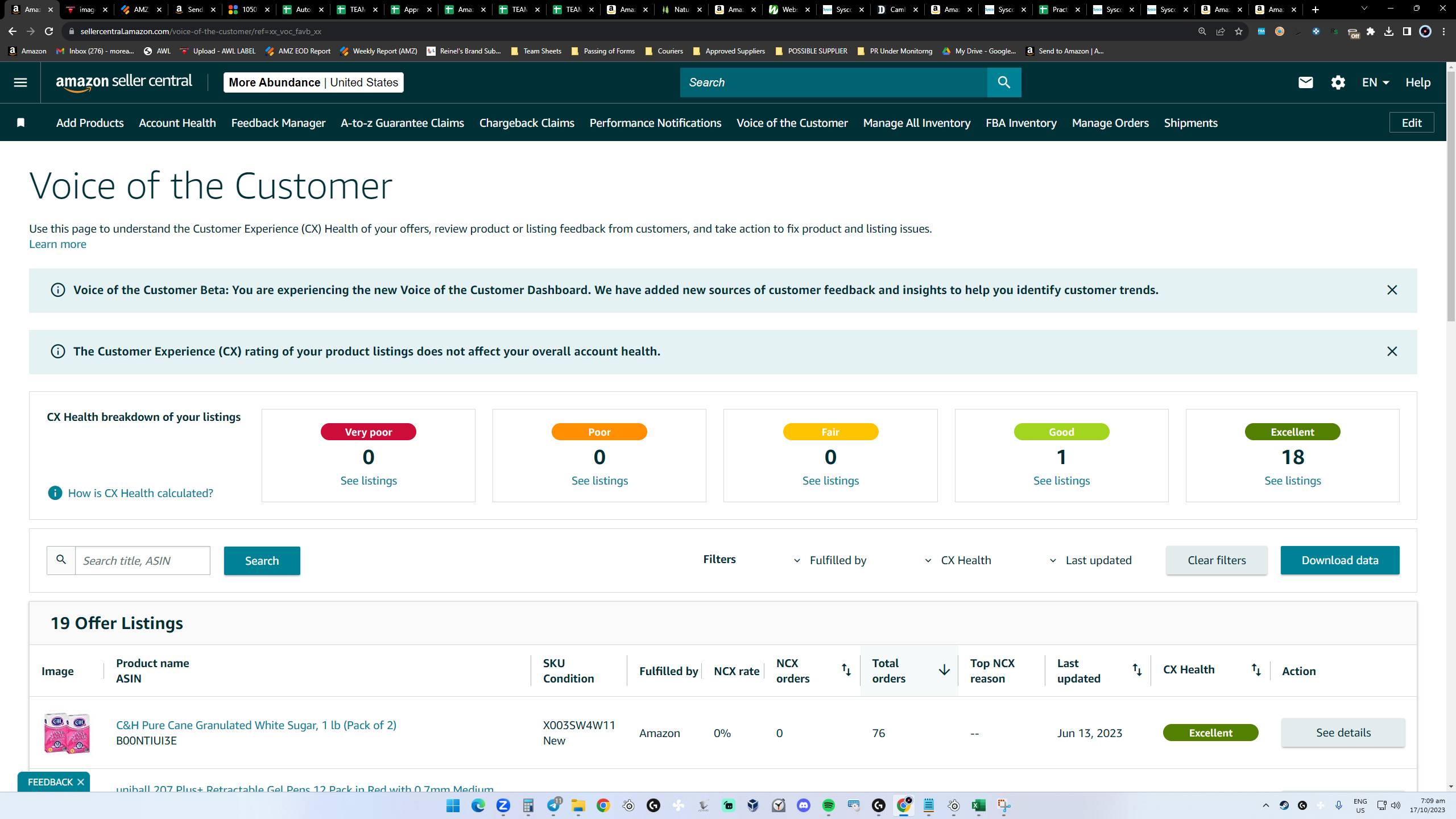The width and height of the screenshot is (1456, 819).
Task: Sort listings by the Total orders arrow
Action: point(944,671)
